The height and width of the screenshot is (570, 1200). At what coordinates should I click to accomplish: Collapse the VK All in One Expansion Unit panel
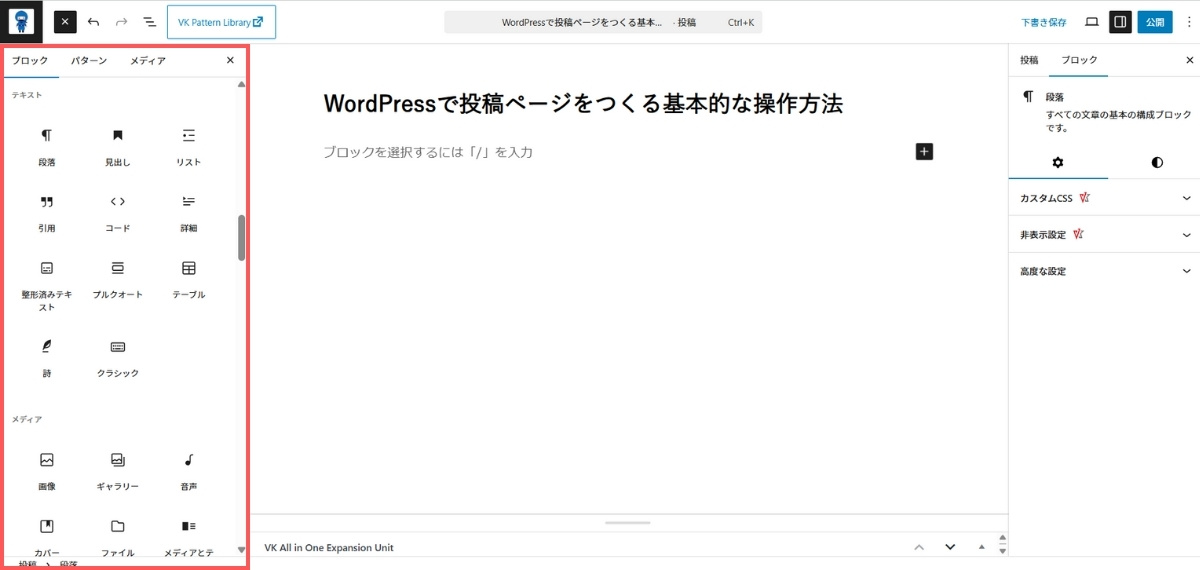pos(982,547)
